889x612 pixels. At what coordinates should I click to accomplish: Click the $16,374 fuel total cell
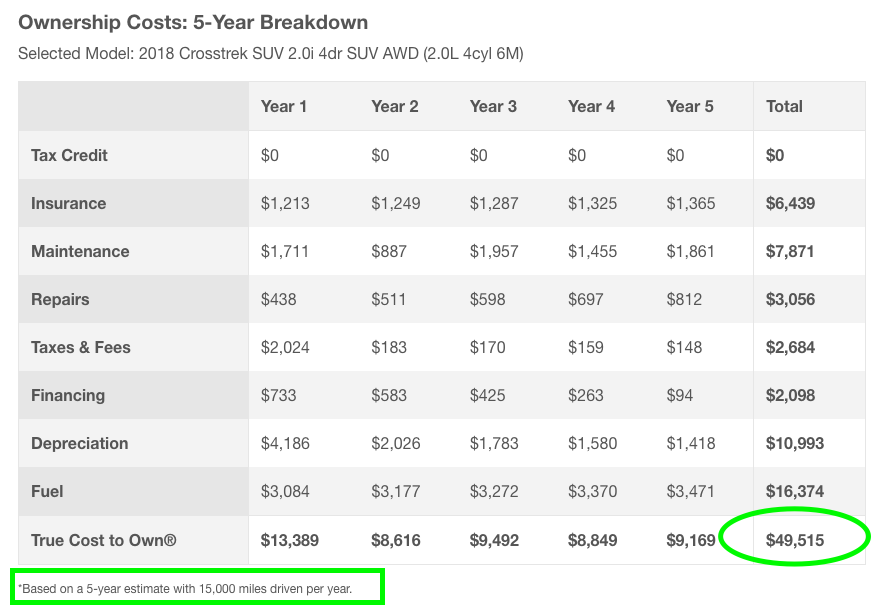tap(790, 491)
